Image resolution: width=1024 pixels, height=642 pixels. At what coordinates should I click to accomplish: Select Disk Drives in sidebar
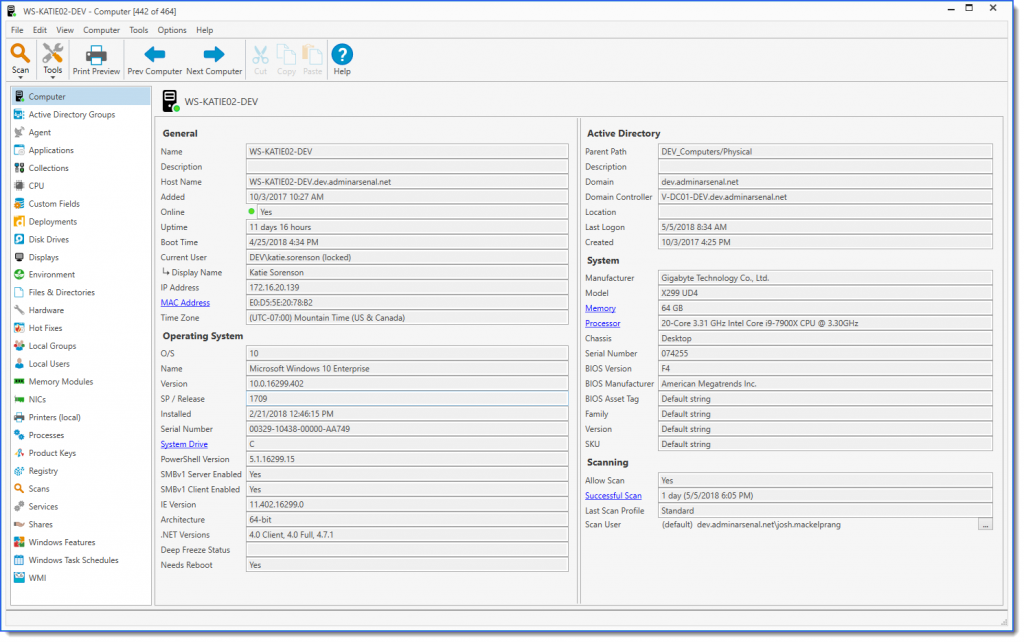point(48,239)
